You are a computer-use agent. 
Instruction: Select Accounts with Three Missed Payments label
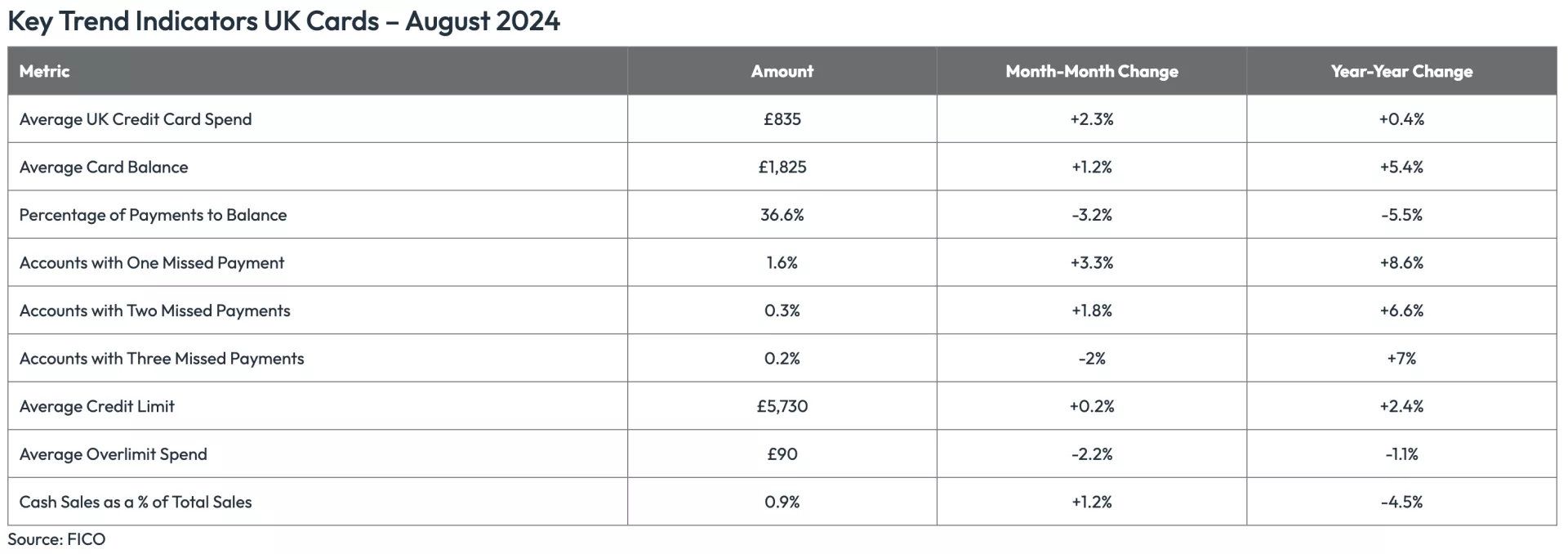(162, 359)
